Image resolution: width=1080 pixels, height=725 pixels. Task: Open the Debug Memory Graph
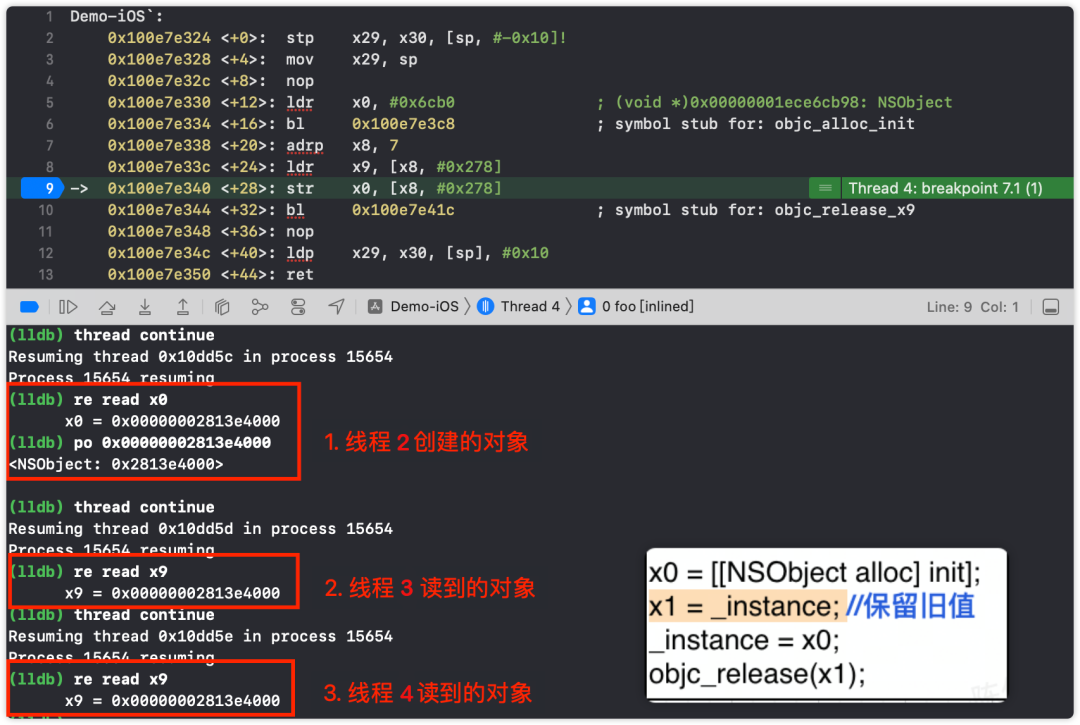click(x=260, y=307)
